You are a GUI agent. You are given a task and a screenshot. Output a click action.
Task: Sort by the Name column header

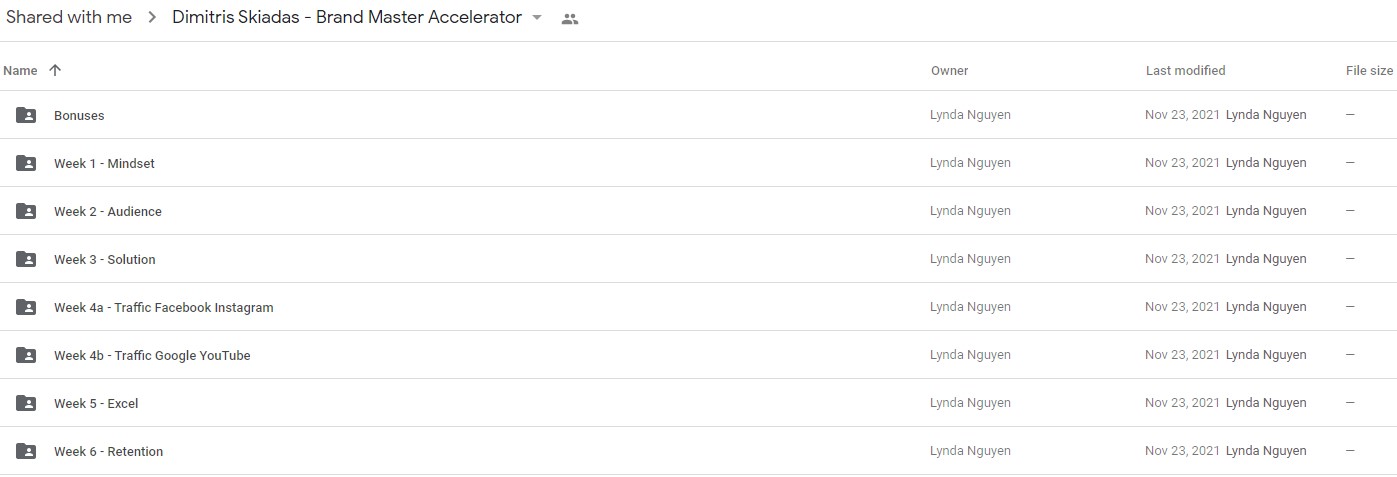[x=20, y=70]
